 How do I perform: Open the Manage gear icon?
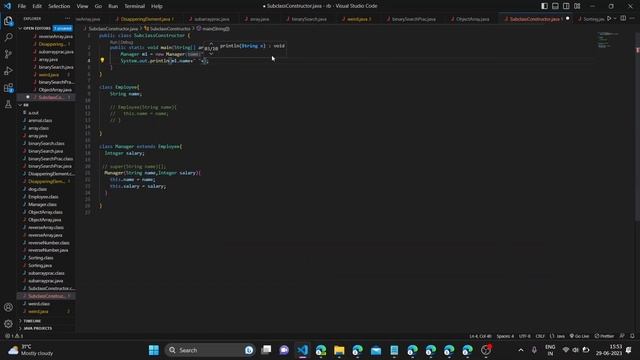(8, 324)
